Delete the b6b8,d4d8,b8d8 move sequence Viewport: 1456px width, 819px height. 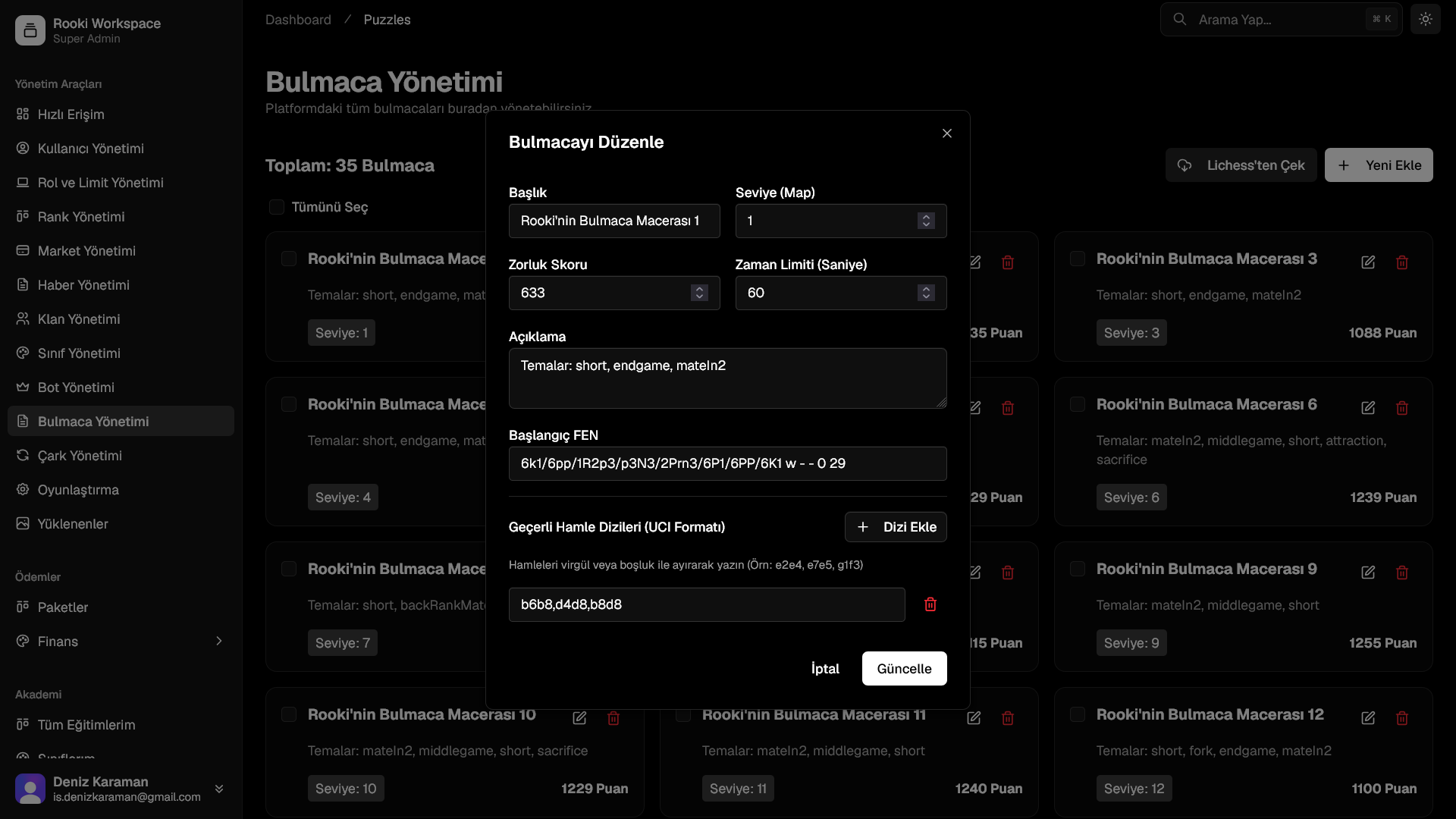point(930,604)
